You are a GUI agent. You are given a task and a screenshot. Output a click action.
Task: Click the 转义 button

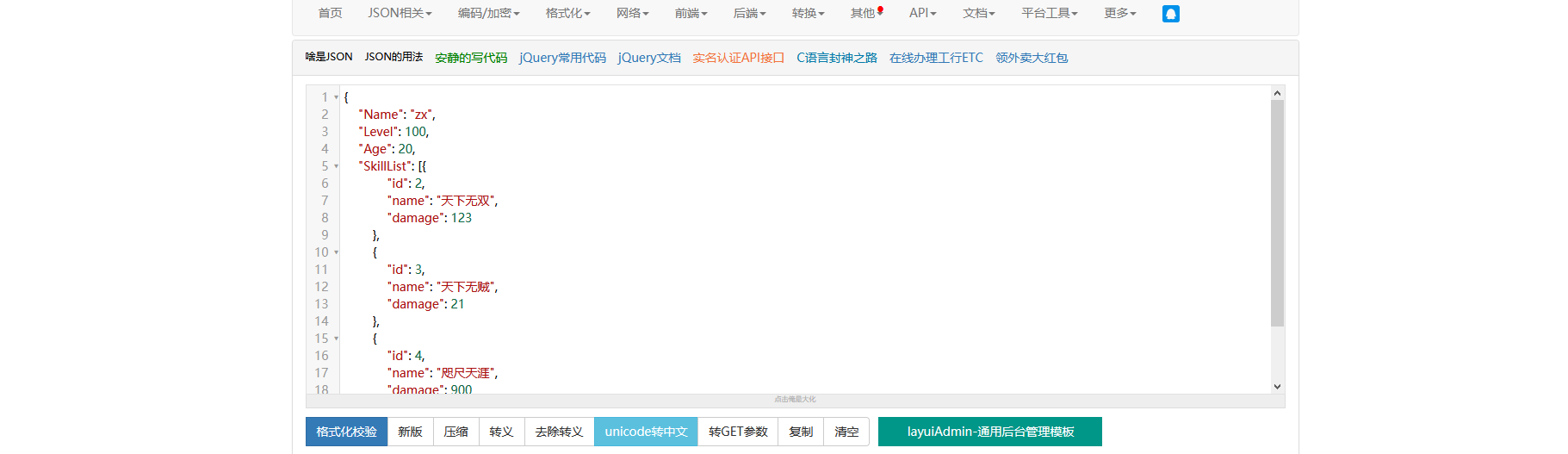pos(501,432)
